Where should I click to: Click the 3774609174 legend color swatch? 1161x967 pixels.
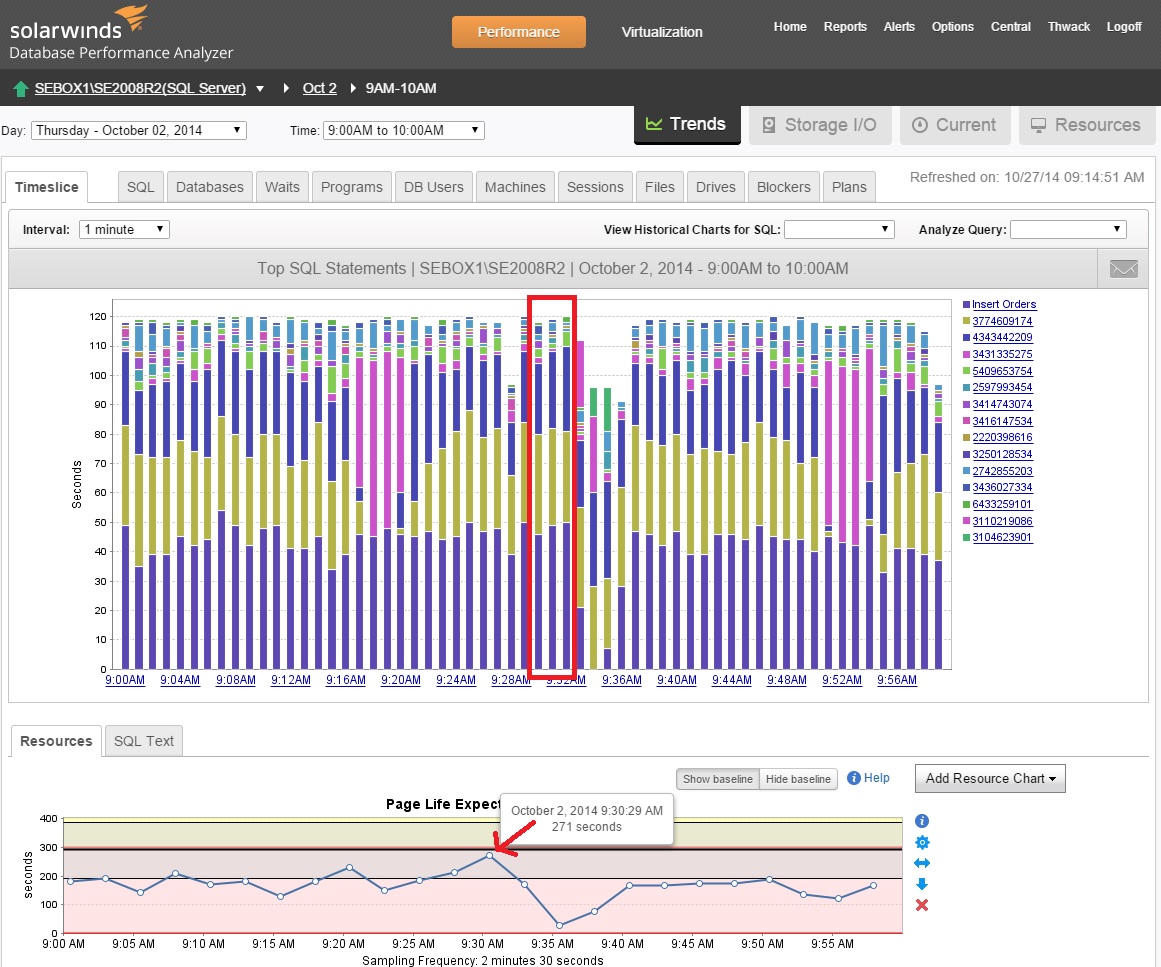click(x=966, y=321)
